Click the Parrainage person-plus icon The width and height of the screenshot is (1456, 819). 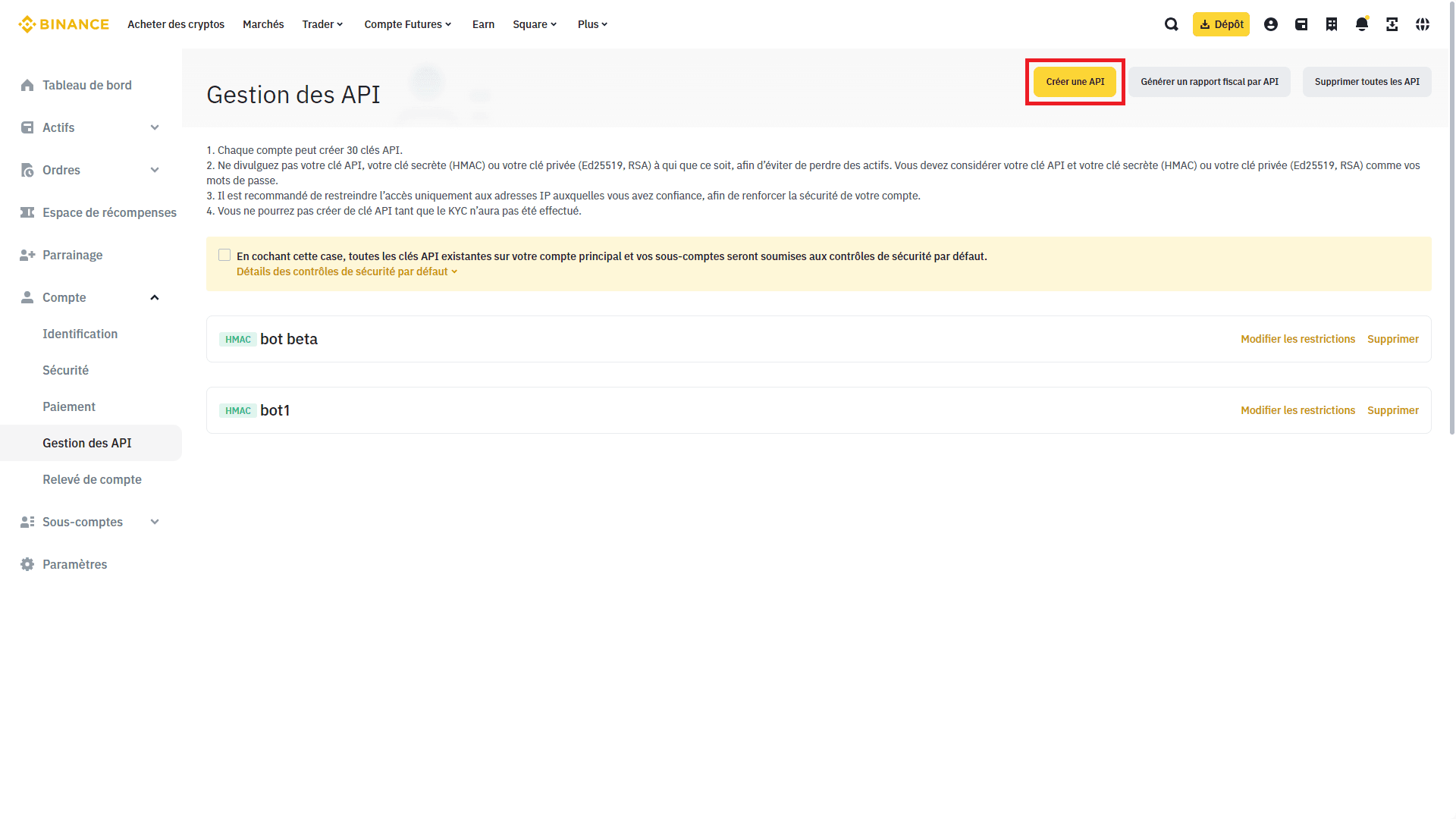(x=27, y=255)
